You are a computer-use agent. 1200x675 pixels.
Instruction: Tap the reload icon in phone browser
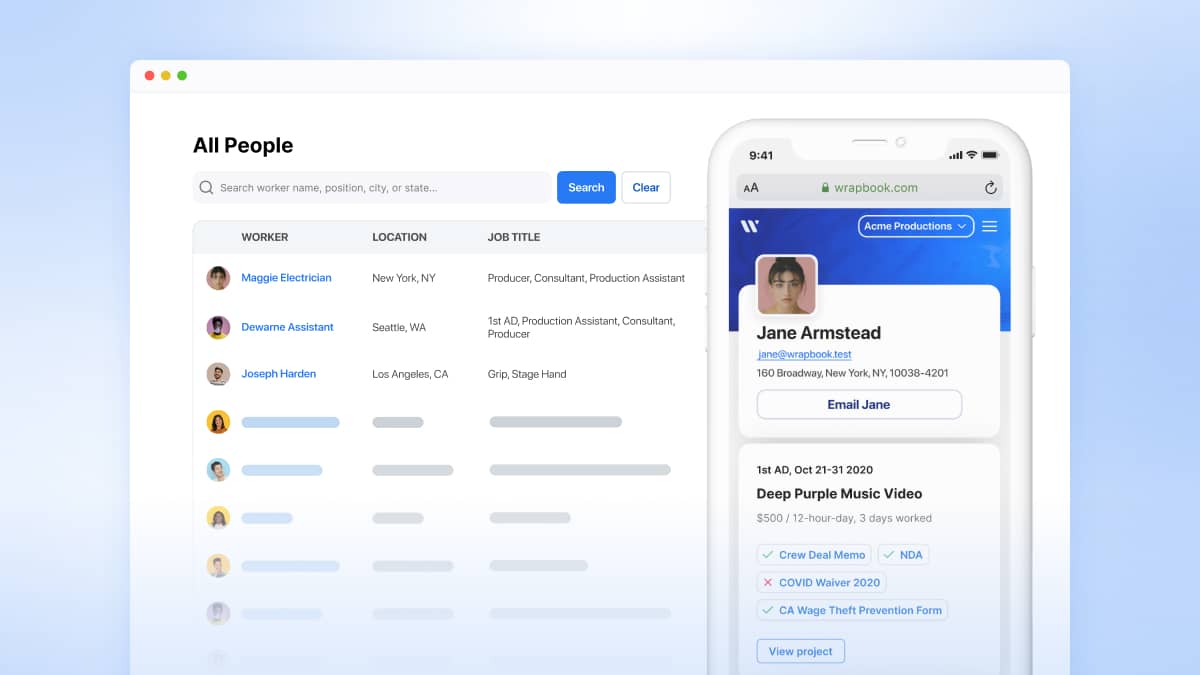point(991,187)
